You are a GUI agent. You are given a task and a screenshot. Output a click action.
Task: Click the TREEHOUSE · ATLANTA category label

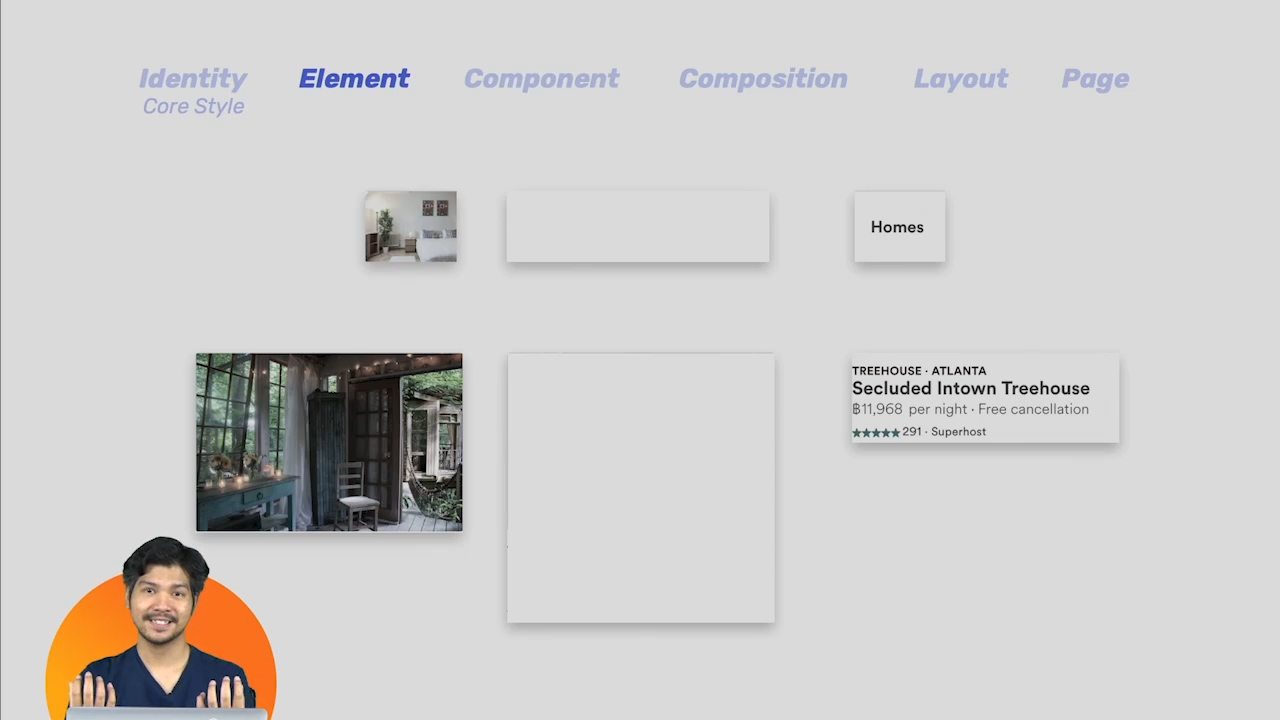(x=918, y=370)
